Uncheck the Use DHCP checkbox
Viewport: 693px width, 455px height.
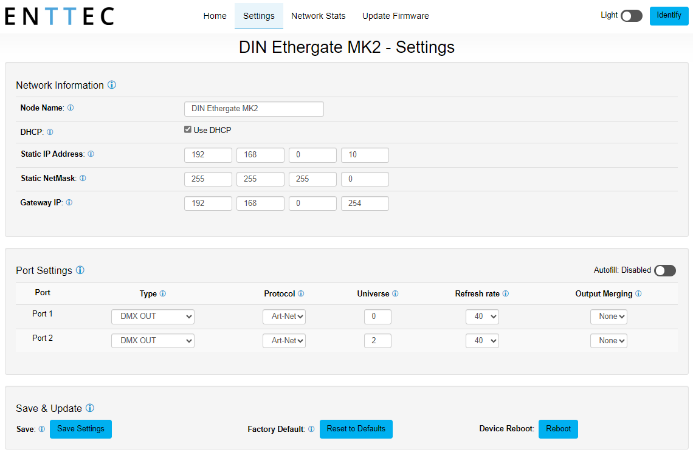point(188,130)
